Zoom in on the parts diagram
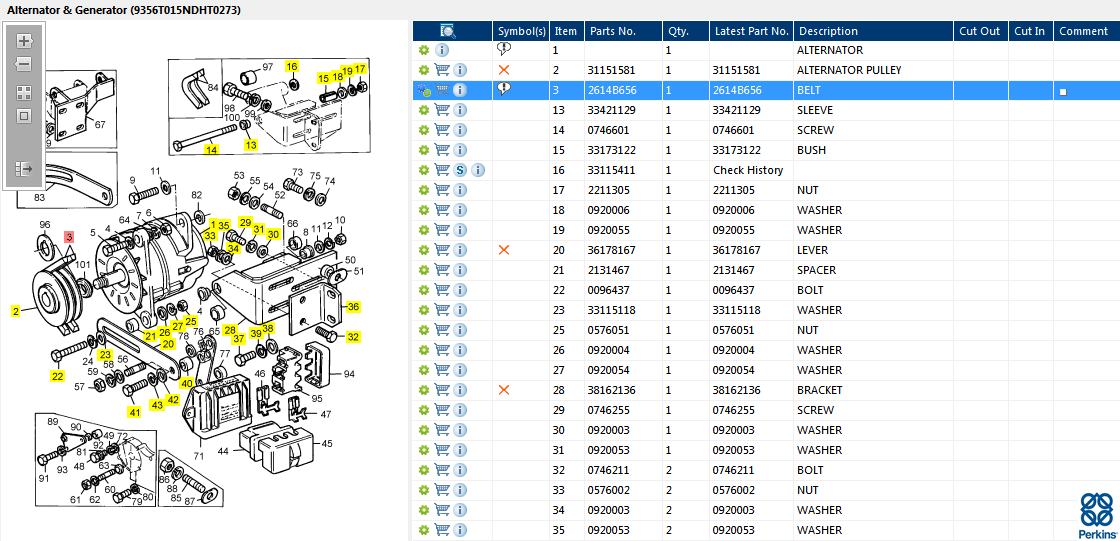This screenshot has width=1120, height=541. click(x=24, y=41)
